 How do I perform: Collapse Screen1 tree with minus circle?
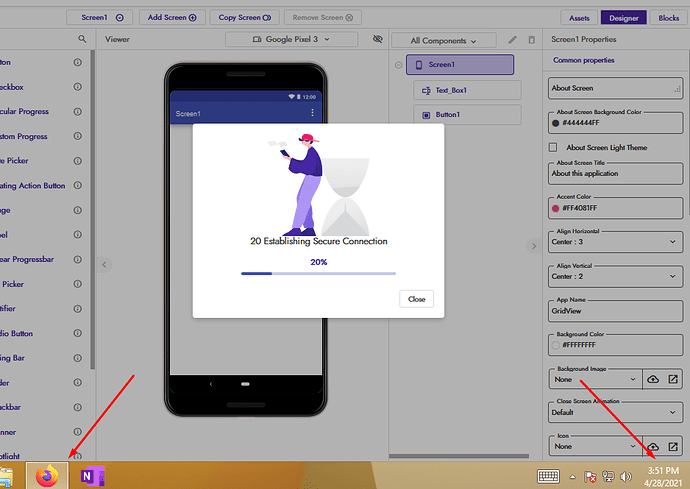point(398,65)
